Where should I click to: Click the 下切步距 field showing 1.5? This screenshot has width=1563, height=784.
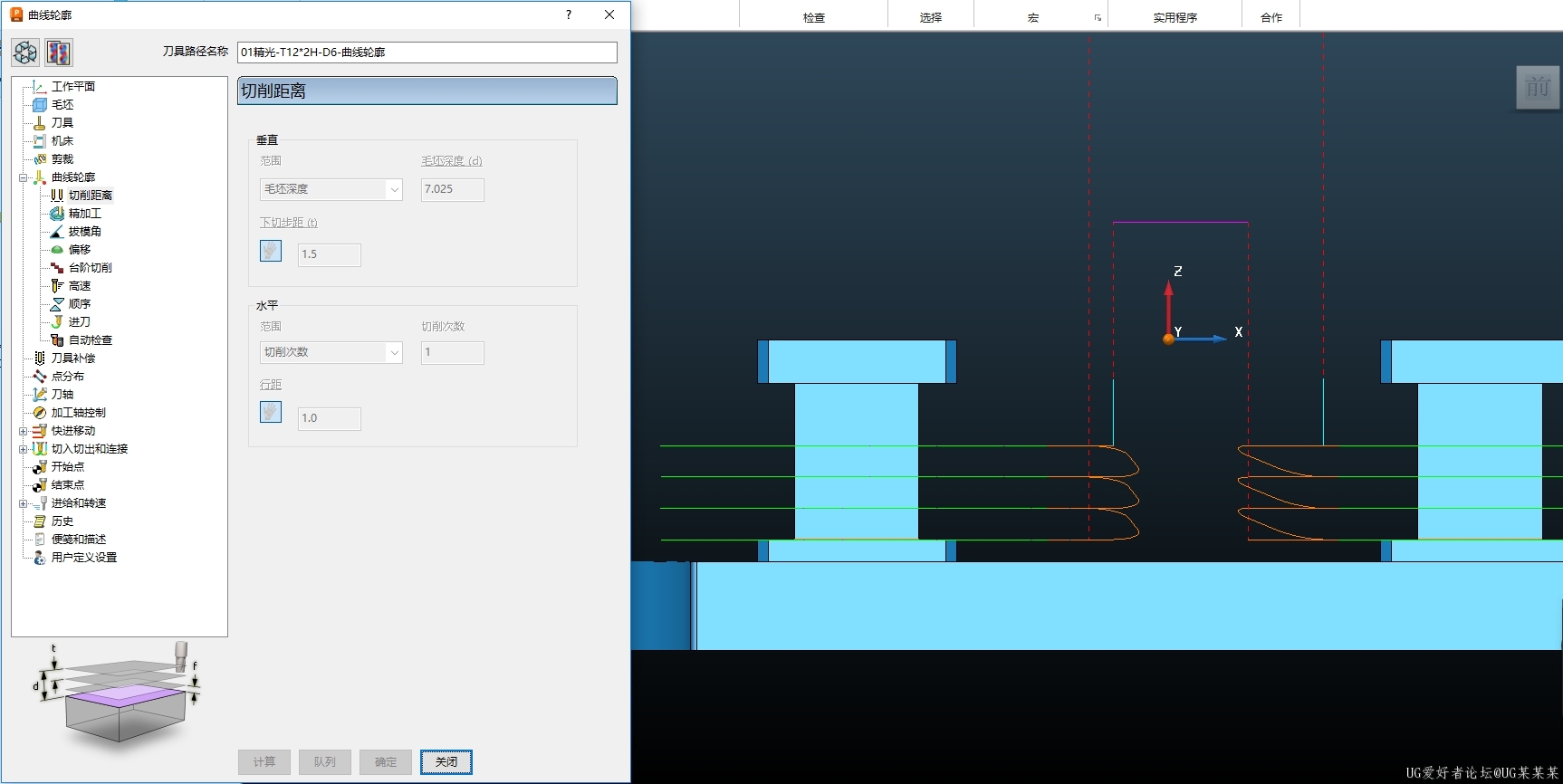pyautogui.click(x=329, y=254)
